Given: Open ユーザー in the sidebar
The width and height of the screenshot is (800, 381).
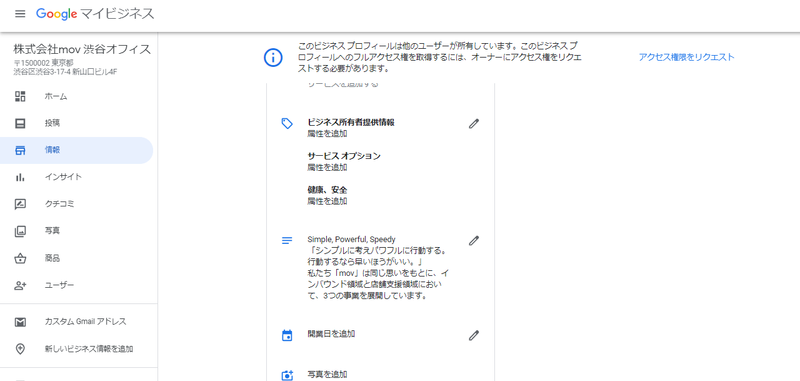Looking at the screenshot, I should coord(77,285).
